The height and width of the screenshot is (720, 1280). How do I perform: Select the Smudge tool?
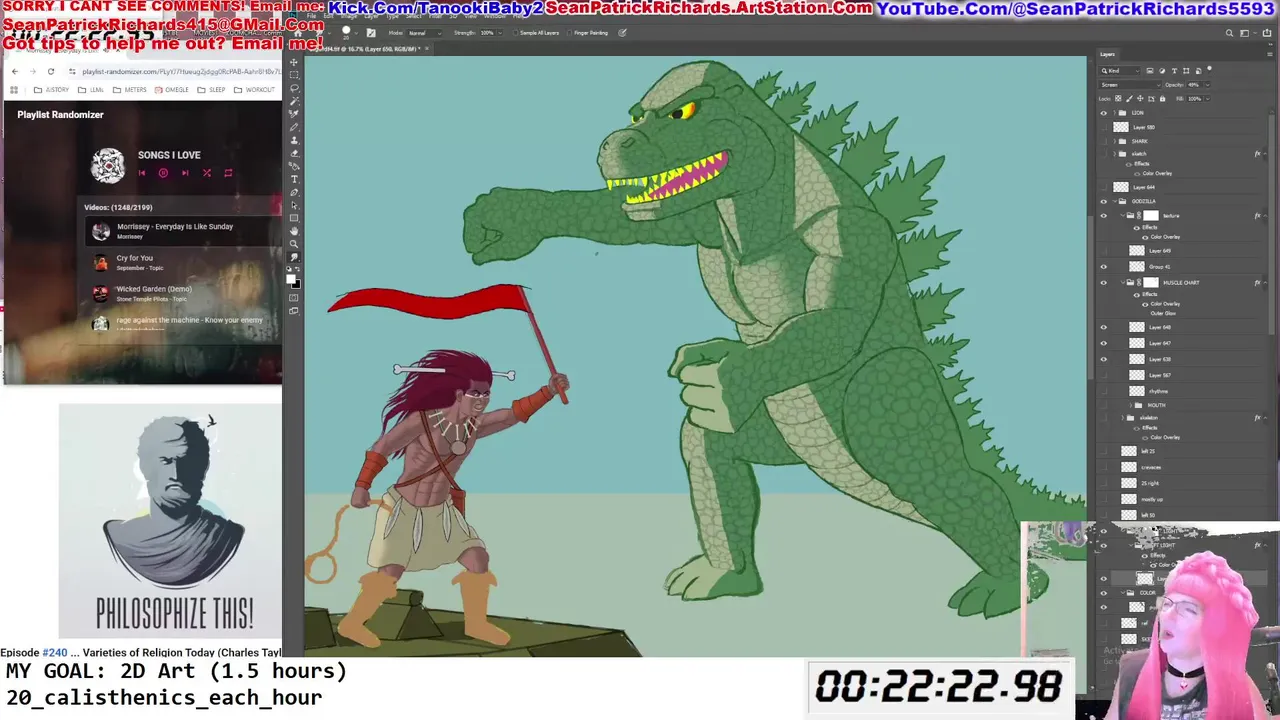coord(294,257)
